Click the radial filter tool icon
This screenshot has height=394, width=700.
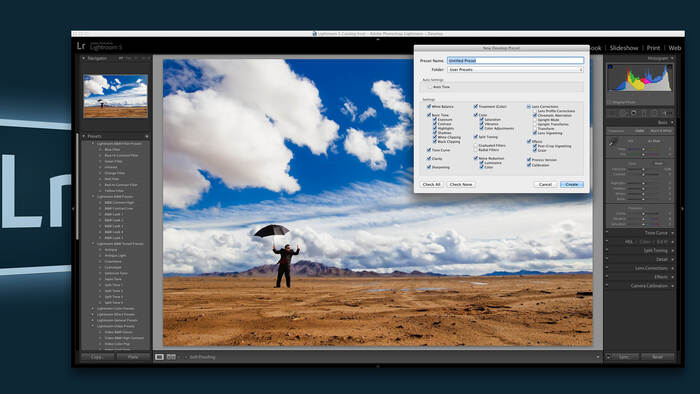(654, 113)
